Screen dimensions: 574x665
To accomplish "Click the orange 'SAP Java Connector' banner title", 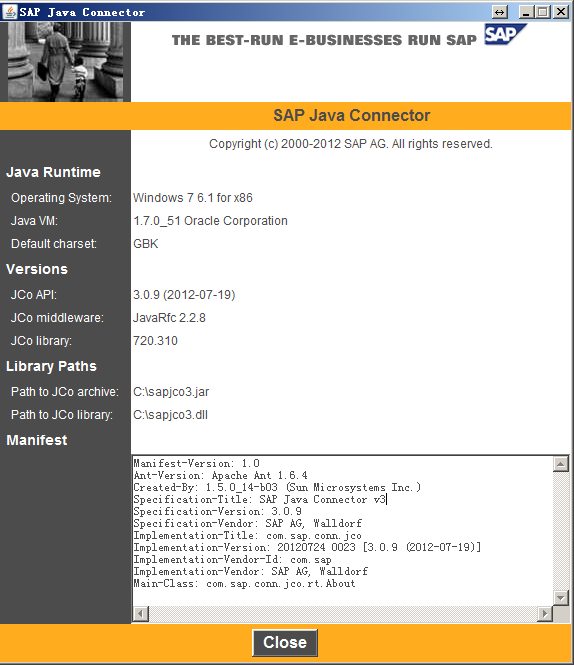I will coord(352,115).
